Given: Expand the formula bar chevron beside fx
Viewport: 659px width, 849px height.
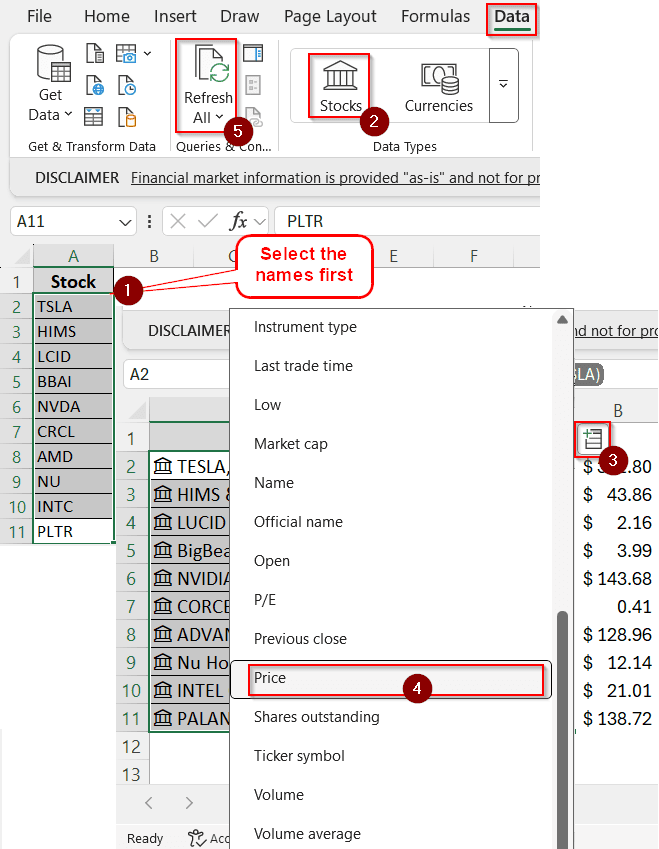Looking at the screenshot, I should 260,221.
